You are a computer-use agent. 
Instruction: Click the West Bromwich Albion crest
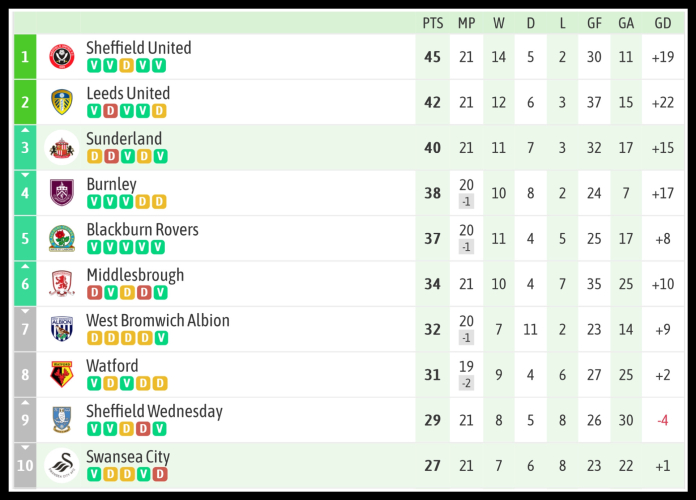62,329
